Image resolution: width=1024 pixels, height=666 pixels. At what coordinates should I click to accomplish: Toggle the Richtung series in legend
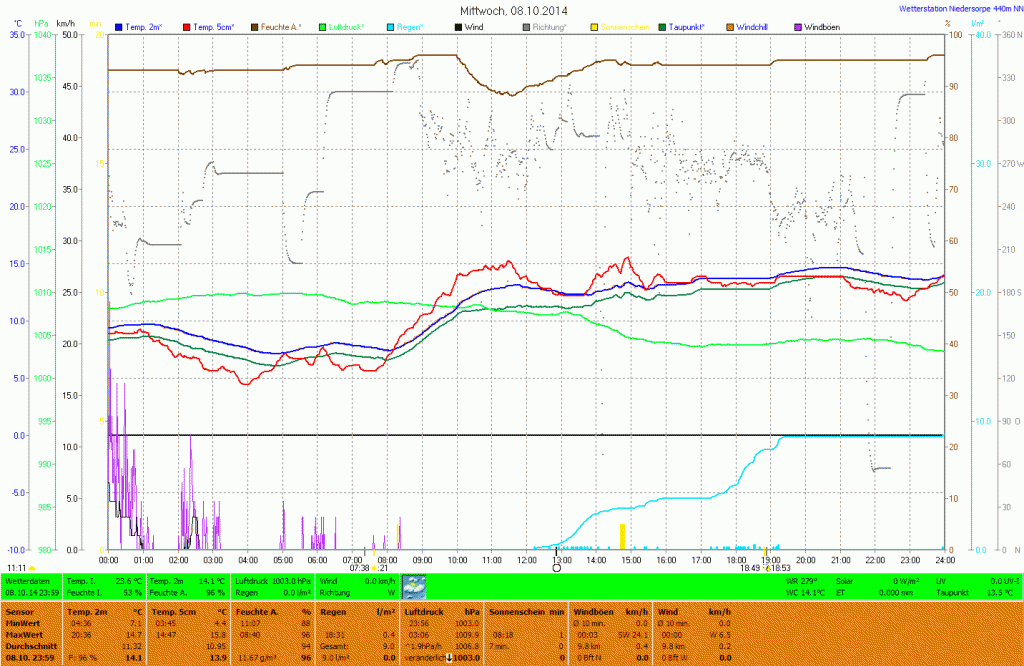549,25
